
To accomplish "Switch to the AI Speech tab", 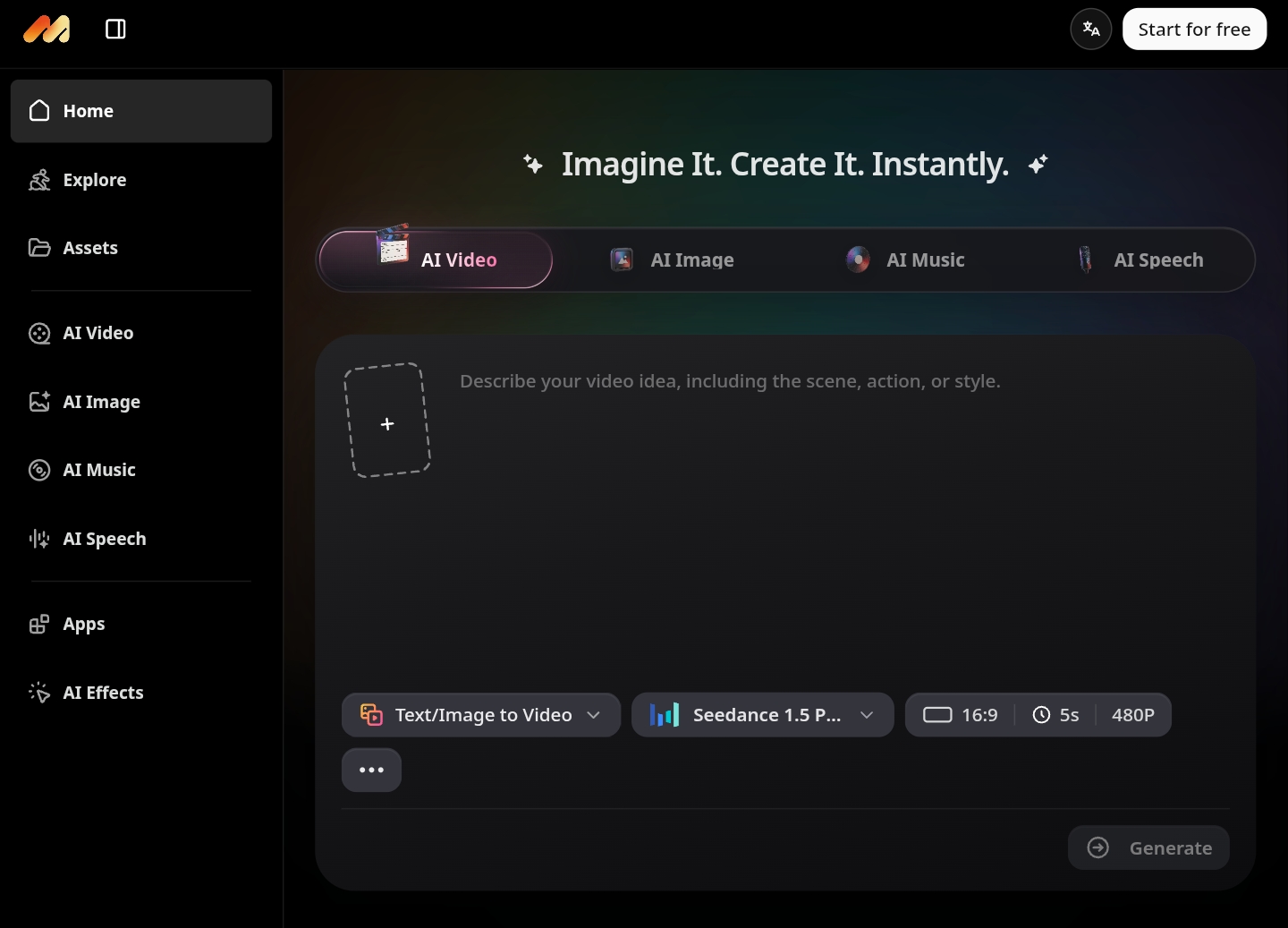I will point(1139,260).
